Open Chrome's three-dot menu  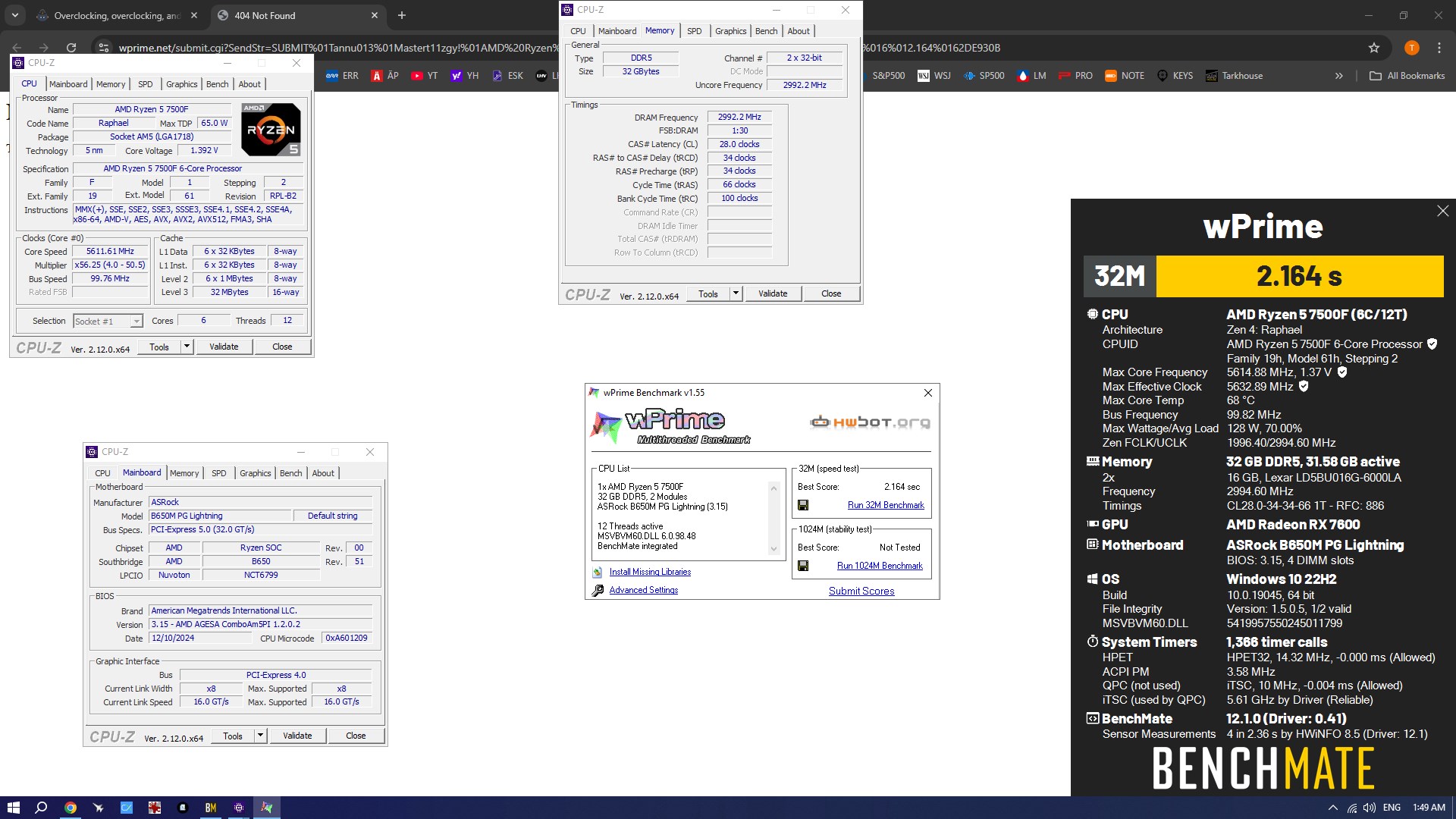pyautogui.click(x=1439, y=48)
